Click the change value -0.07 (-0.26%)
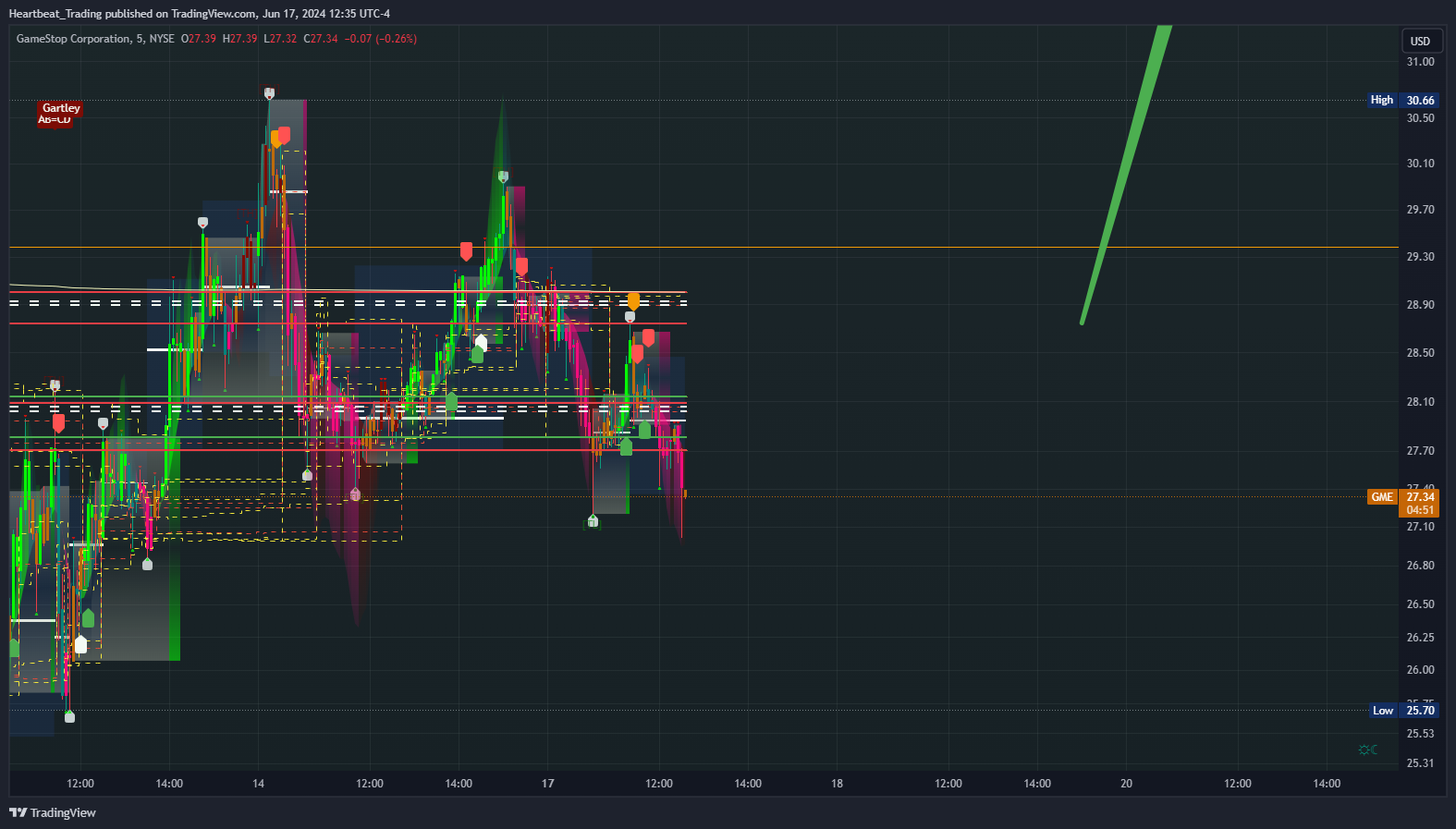Screen dimensions: 1456x829 click(x=381, y=39)
